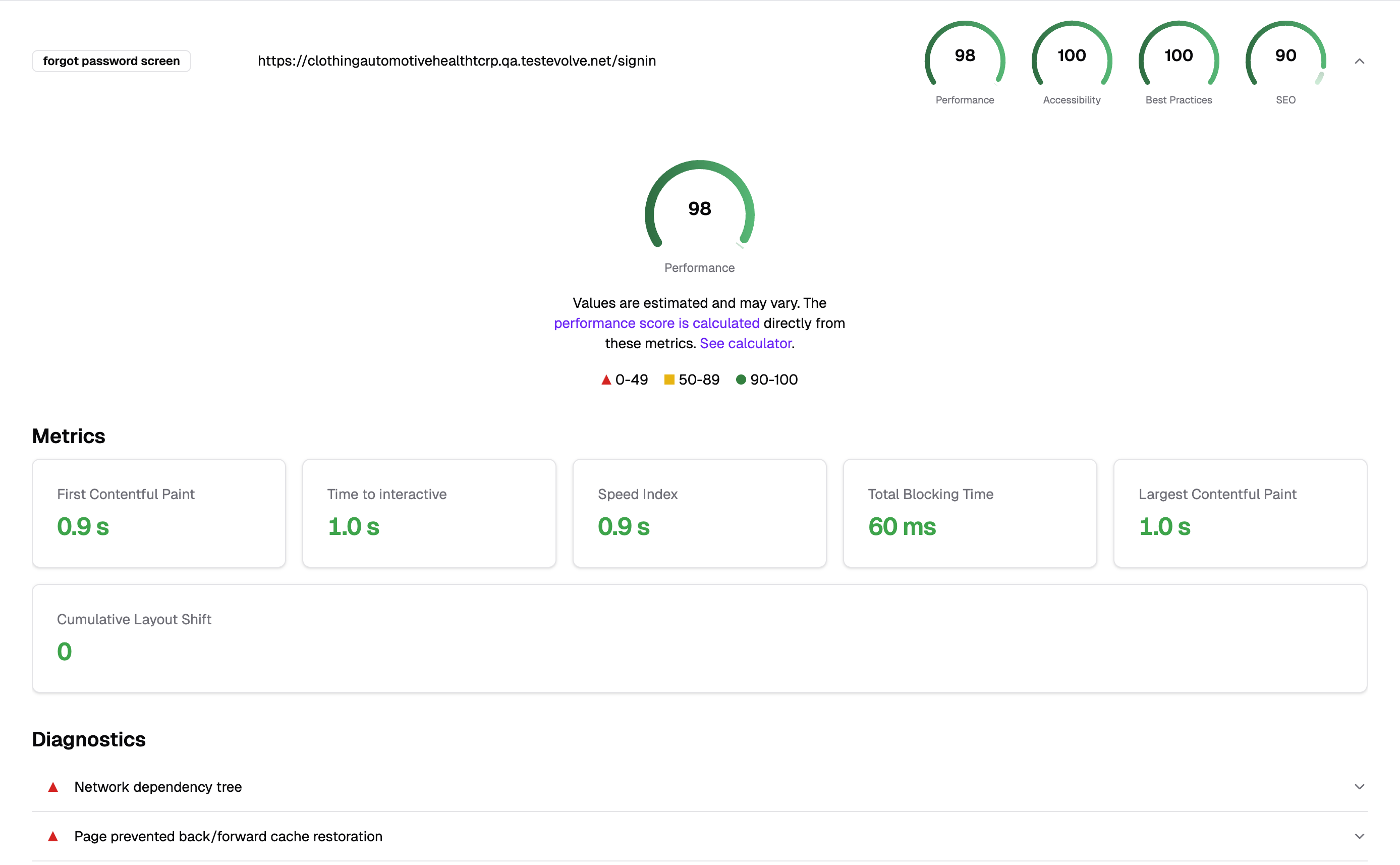Viewport: 1400px width, 865px height.
Task: Click the red 0-49 legend triangle
Action: (606, 380)
